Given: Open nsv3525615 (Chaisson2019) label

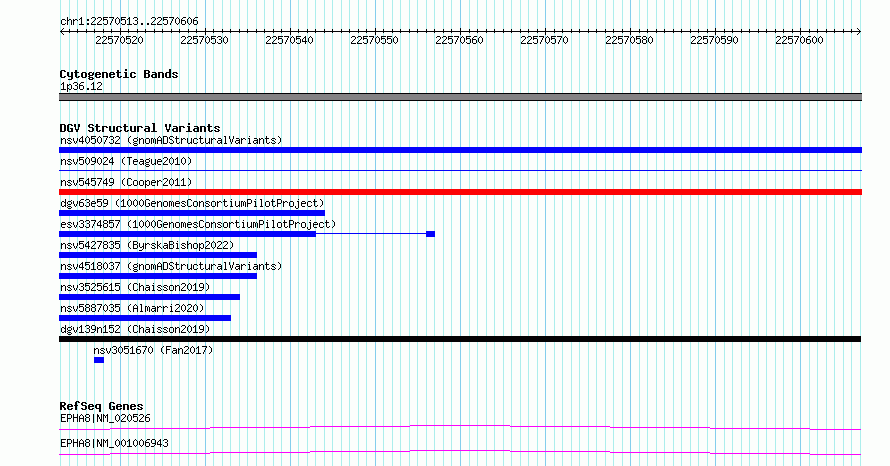Looking at the screenshot, I should 135,287.
